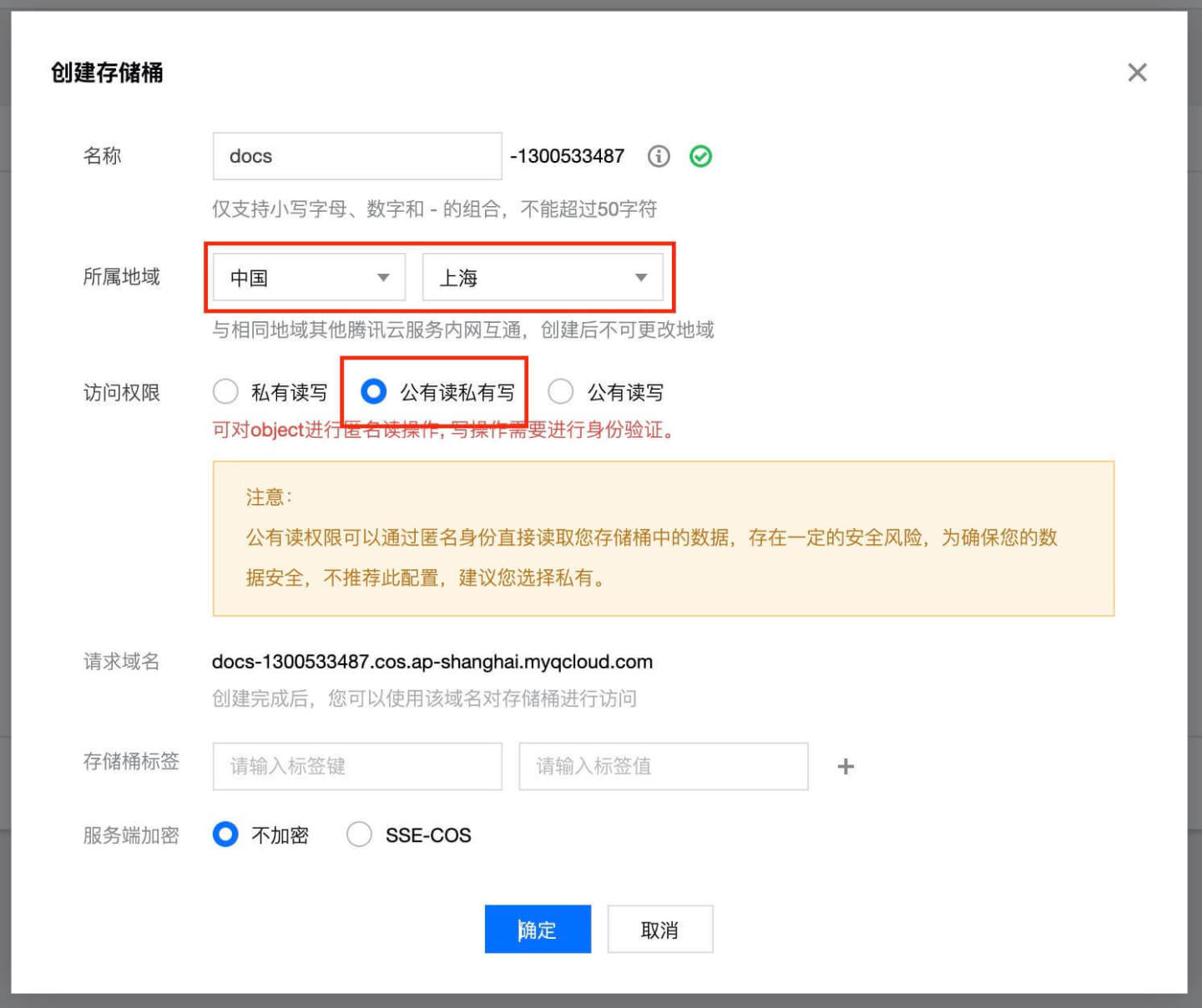
Task: Click the 请输入标签值 tag value field
Action: [x=663, y=766]
